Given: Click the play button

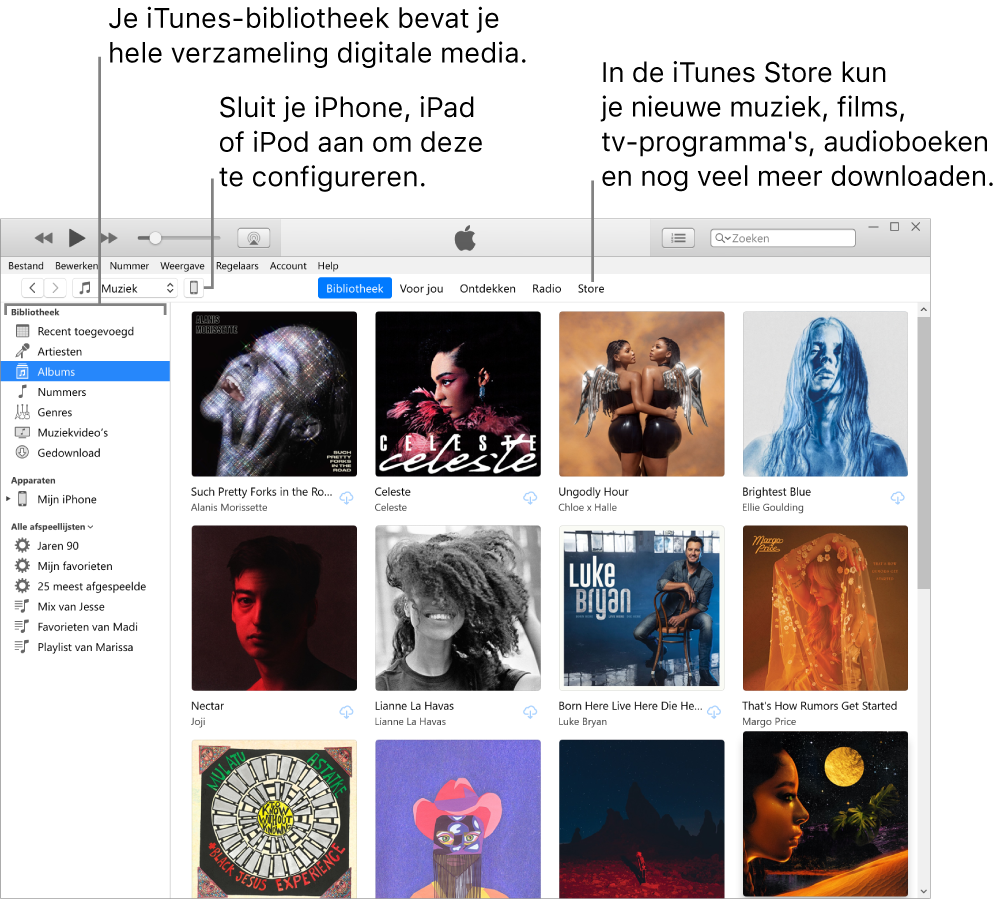Looking at the screenshot, I should click(x=77, y=238).
